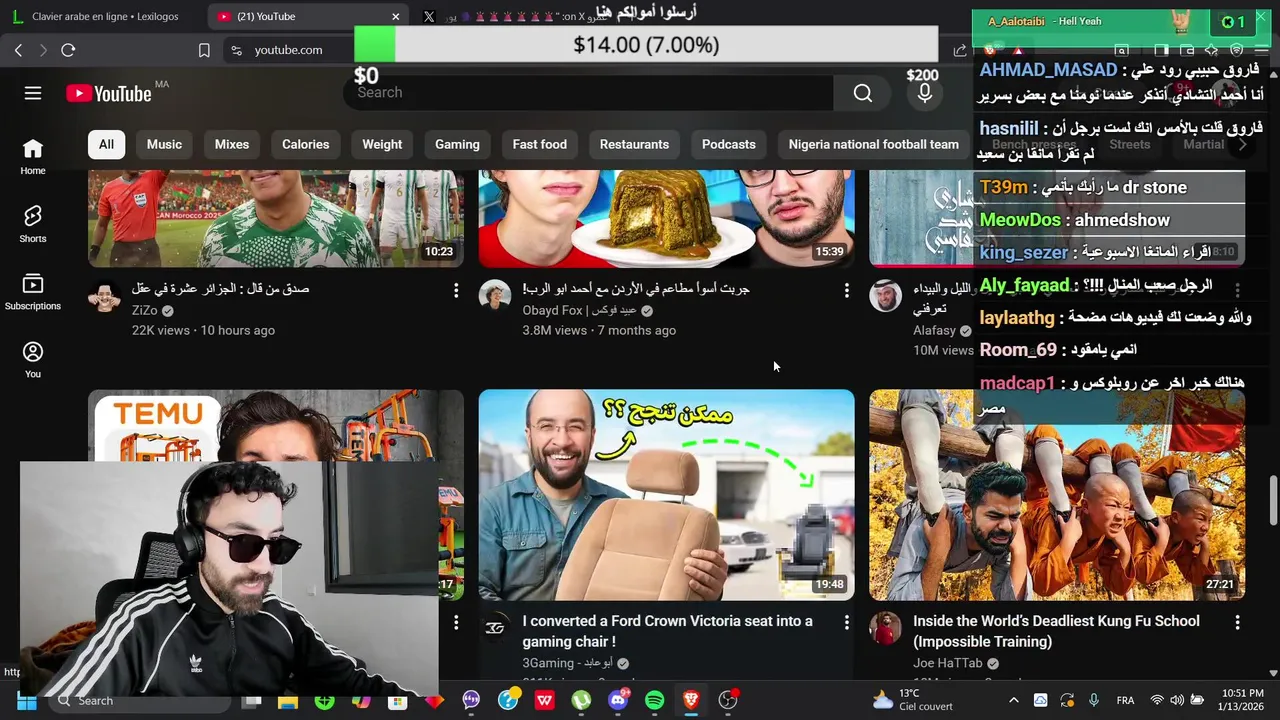The height and width of the screenshot is (720, 1280).
Task: Show hidden system tray icons chevron
Action: pyautogui.click(x=1013, y=701)
